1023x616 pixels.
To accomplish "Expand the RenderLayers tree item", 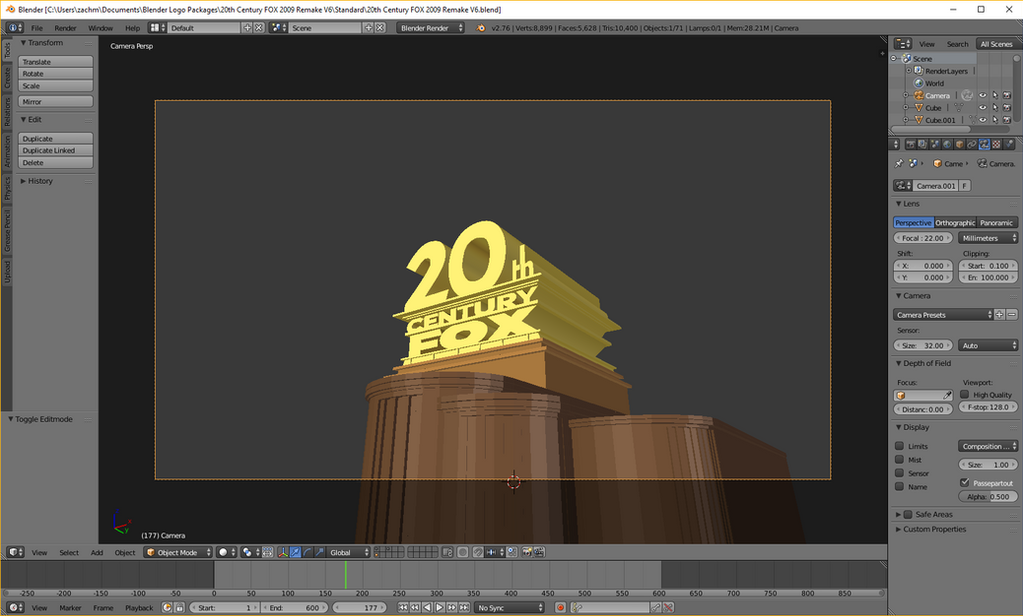I will pyautogui.click(x=908, y=70).
